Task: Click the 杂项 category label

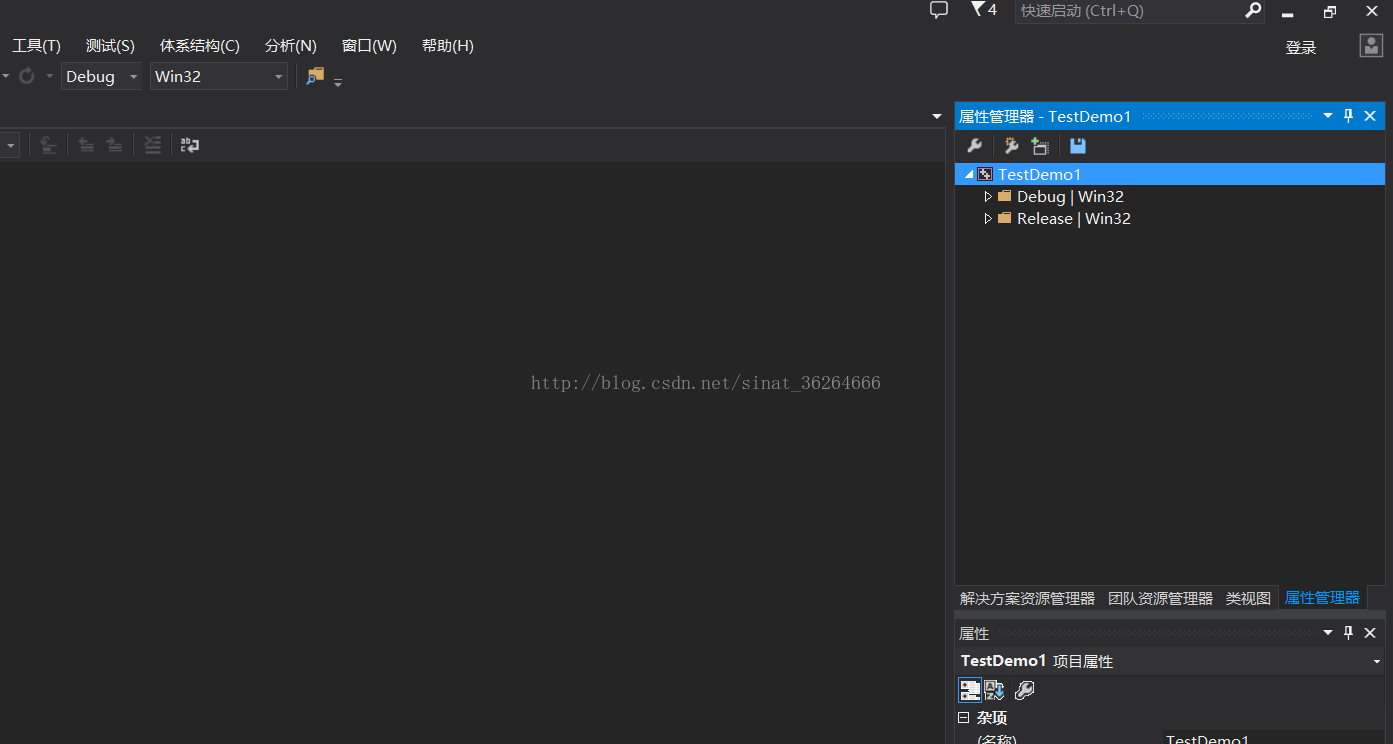Action: (x=992, y=718)
